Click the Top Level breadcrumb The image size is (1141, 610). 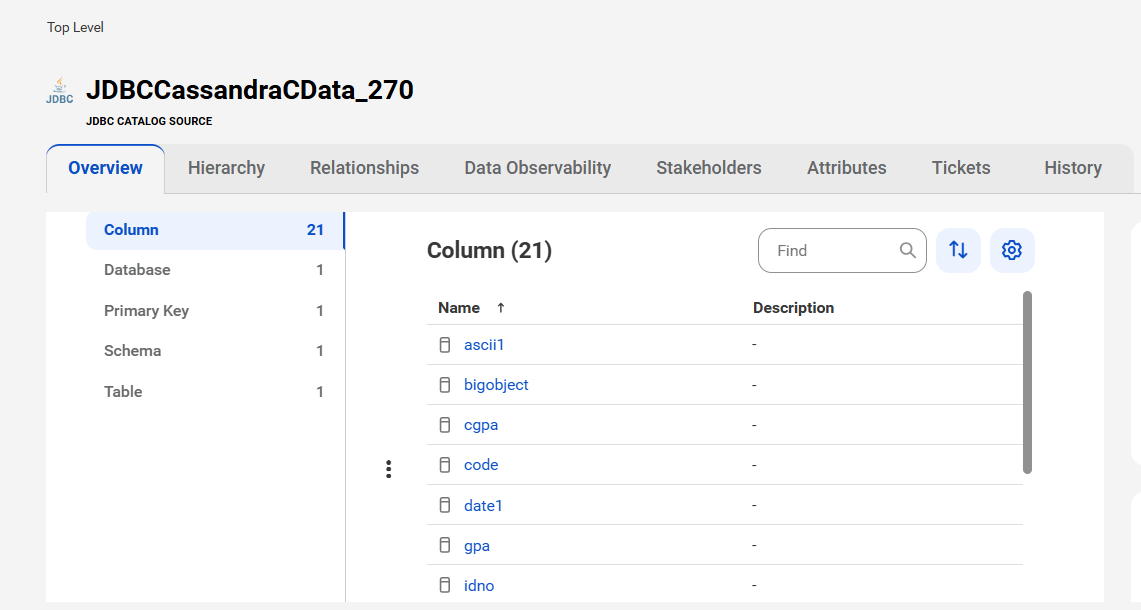click(x=75, y=28)
